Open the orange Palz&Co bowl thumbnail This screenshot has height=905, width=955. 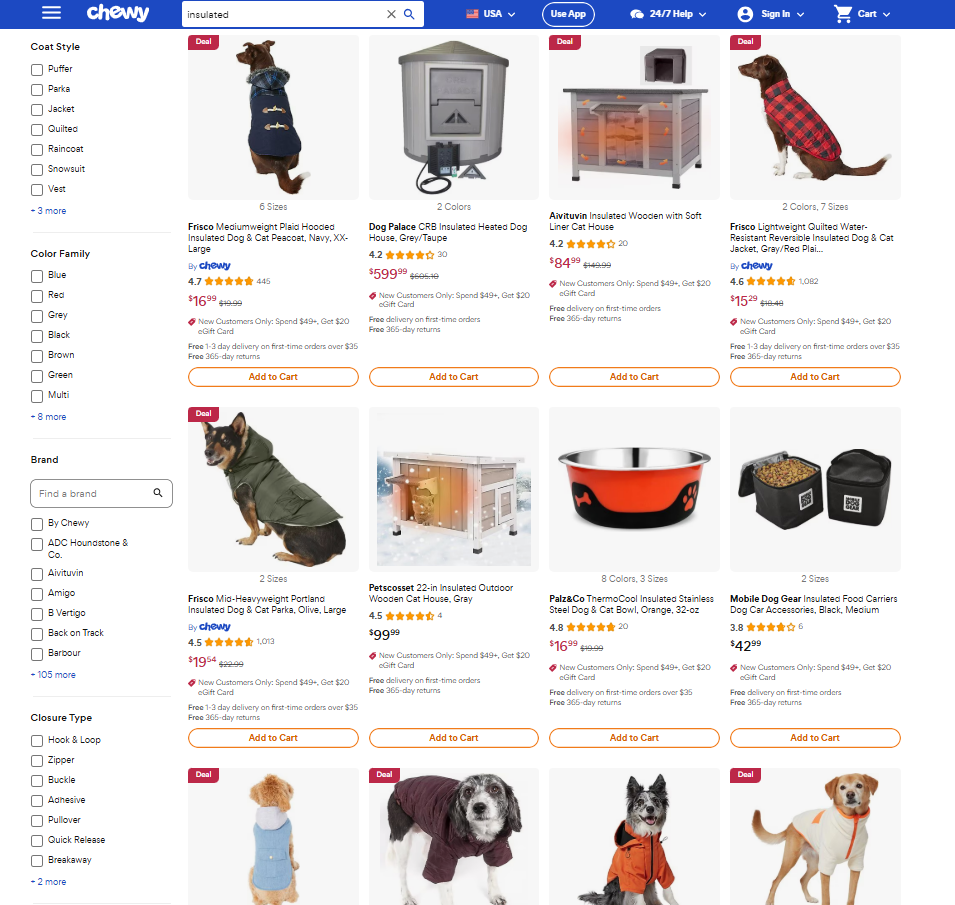tap(634, 489)
